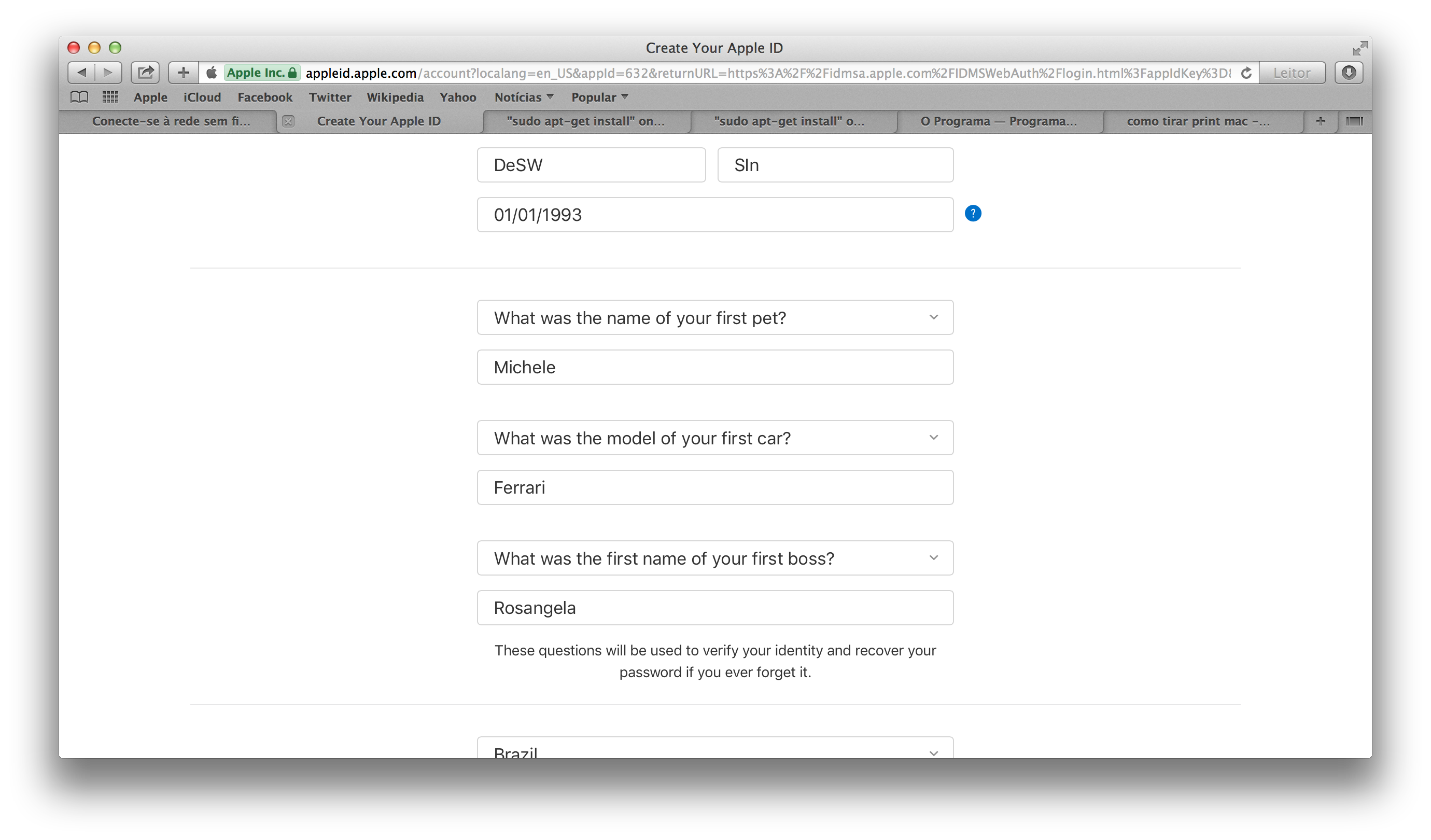This screenshot has height=840, width=1431.
Task: Expand the first boss question dropdown
Action: point(714,558)
